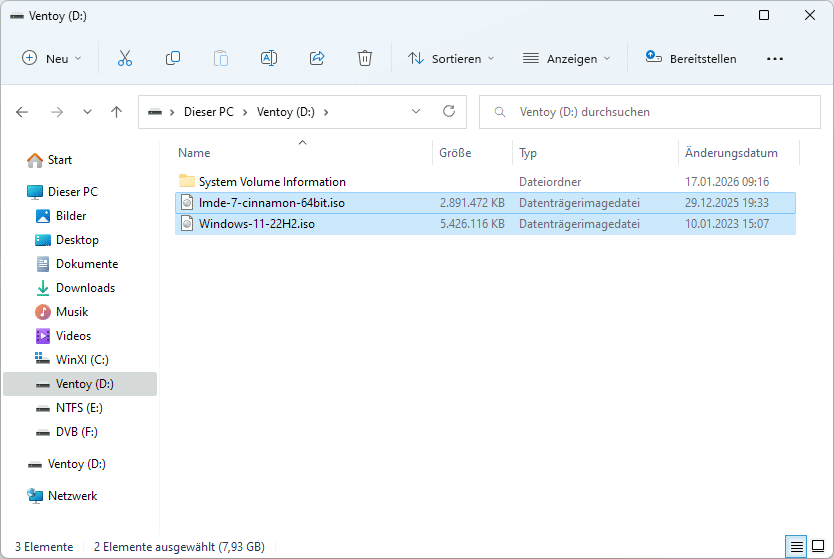Click Dateiordner type cell
Image resolution: width=834 pixels, height=559 pixels.
(550, 182)
